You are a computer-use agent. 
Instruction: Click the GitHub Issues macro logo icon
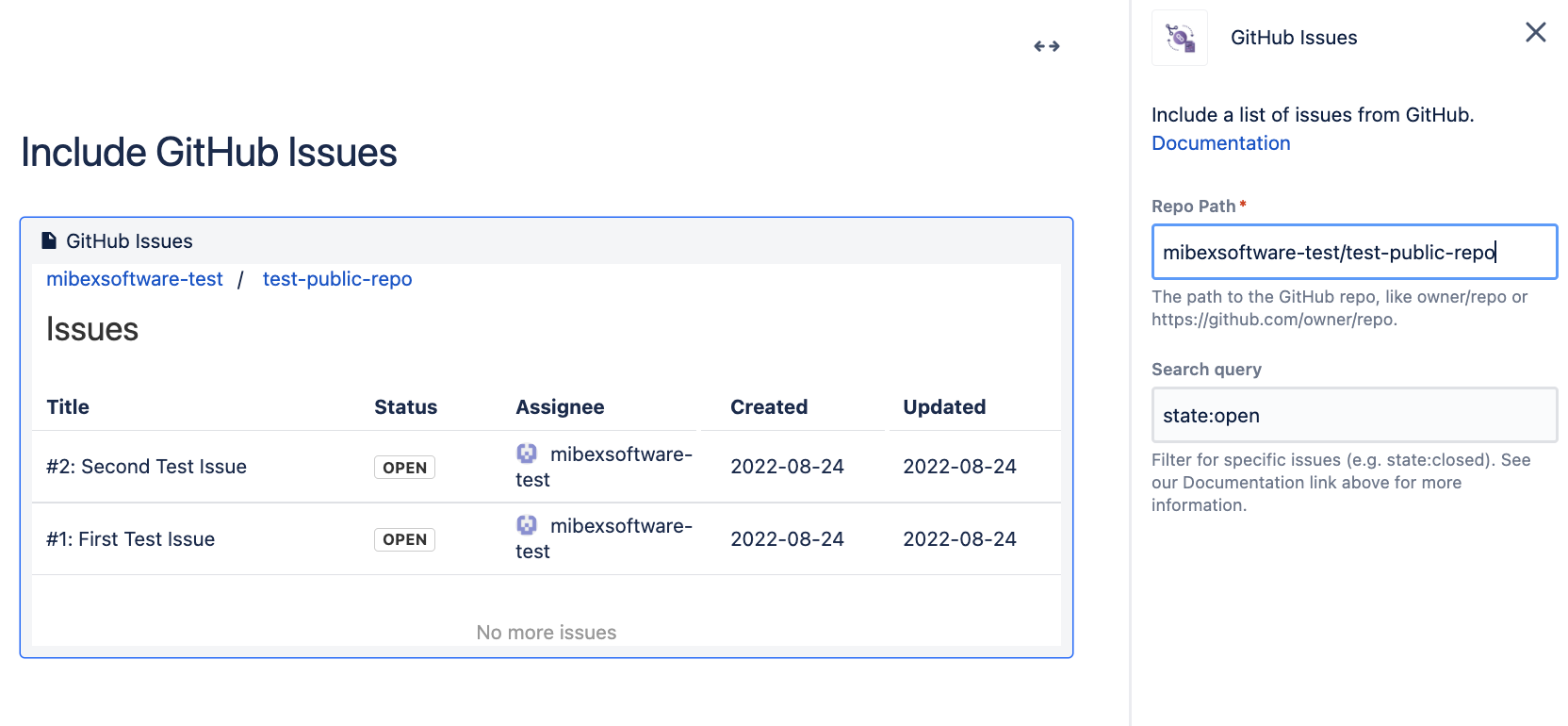[1180, 39]
